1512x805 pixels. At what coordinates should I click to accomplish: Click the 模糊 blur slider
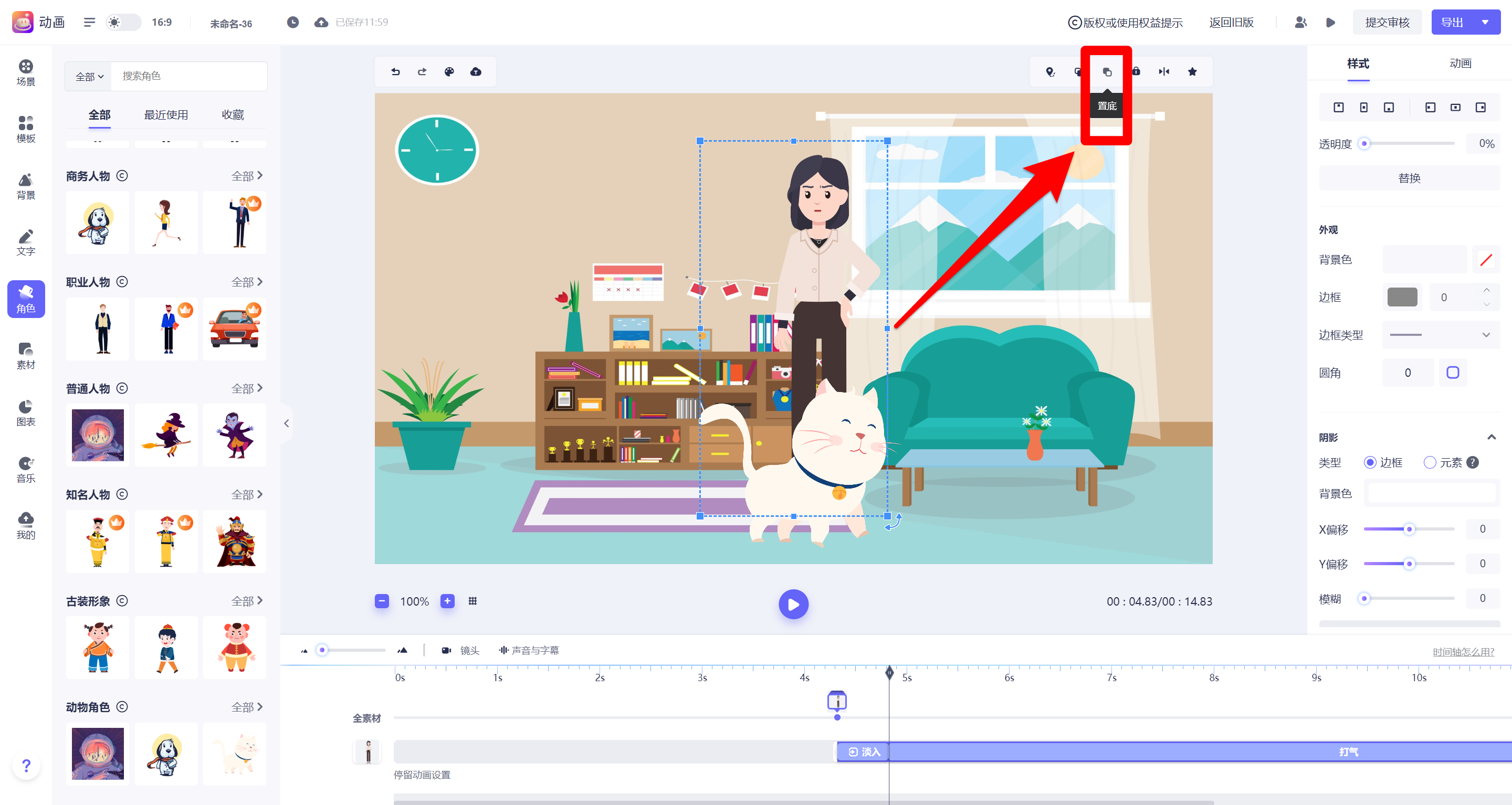[x=1409, y=598]
